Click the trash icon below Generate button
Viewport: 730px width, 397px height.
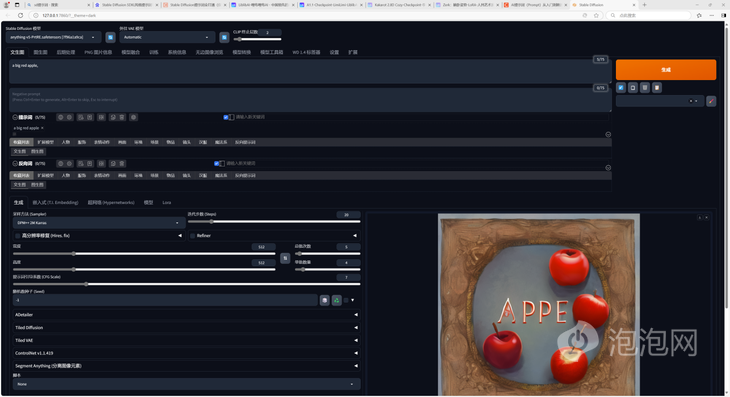click(645, 87)
